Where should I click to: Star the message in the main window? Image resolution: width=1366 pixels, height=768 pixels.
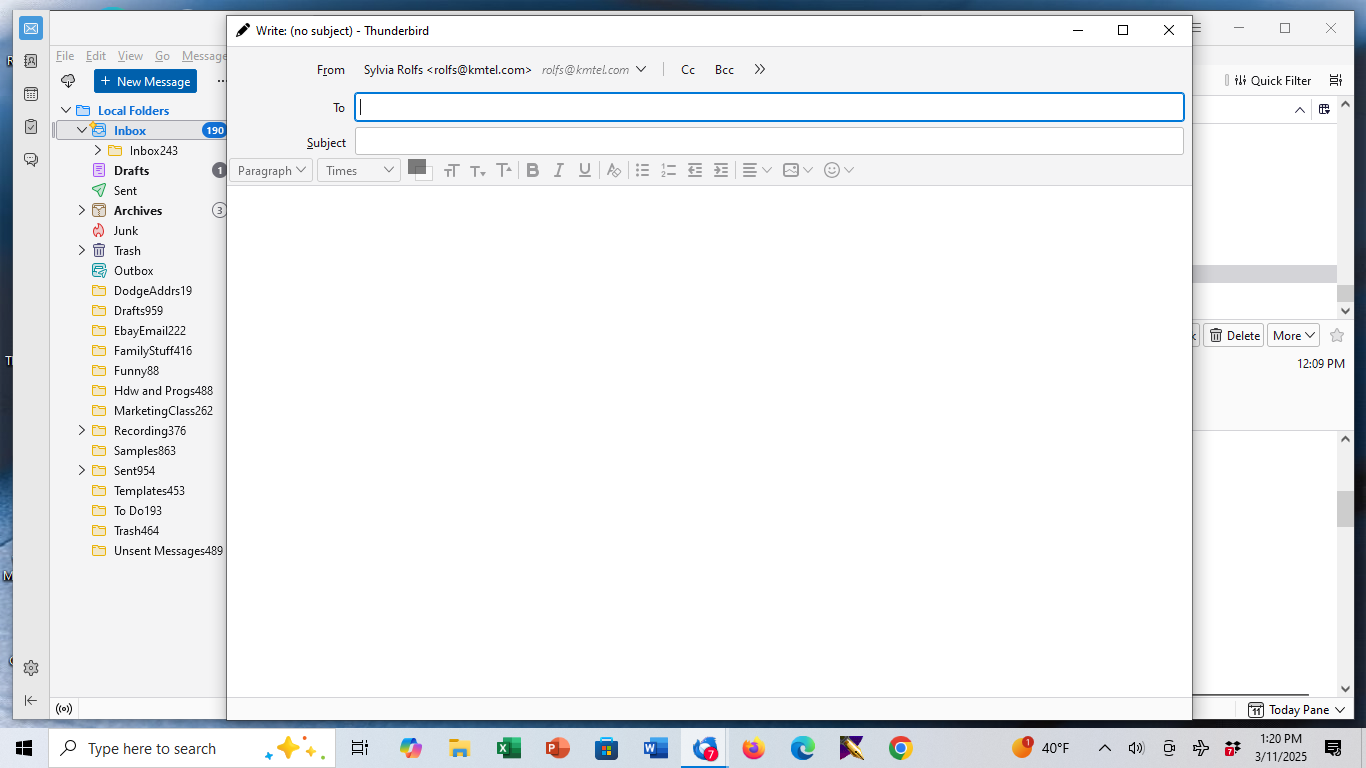tap(1337, 336)
